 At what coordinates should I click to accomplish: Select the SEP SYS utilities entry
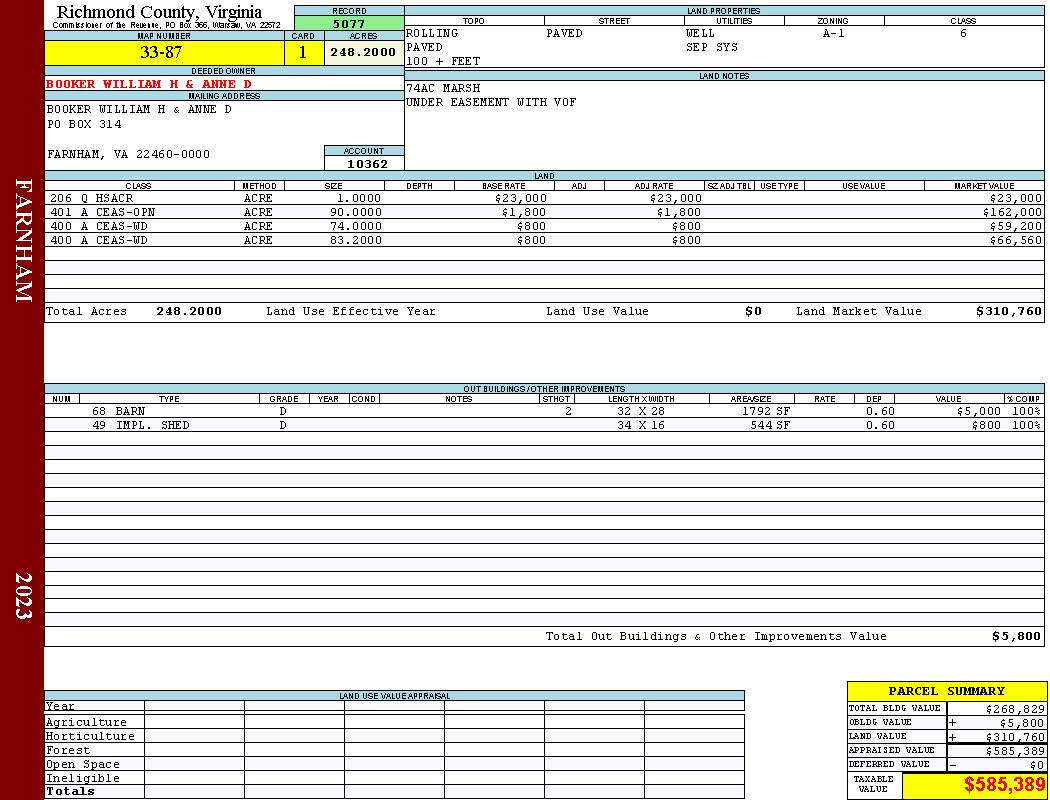coord(712,48)
